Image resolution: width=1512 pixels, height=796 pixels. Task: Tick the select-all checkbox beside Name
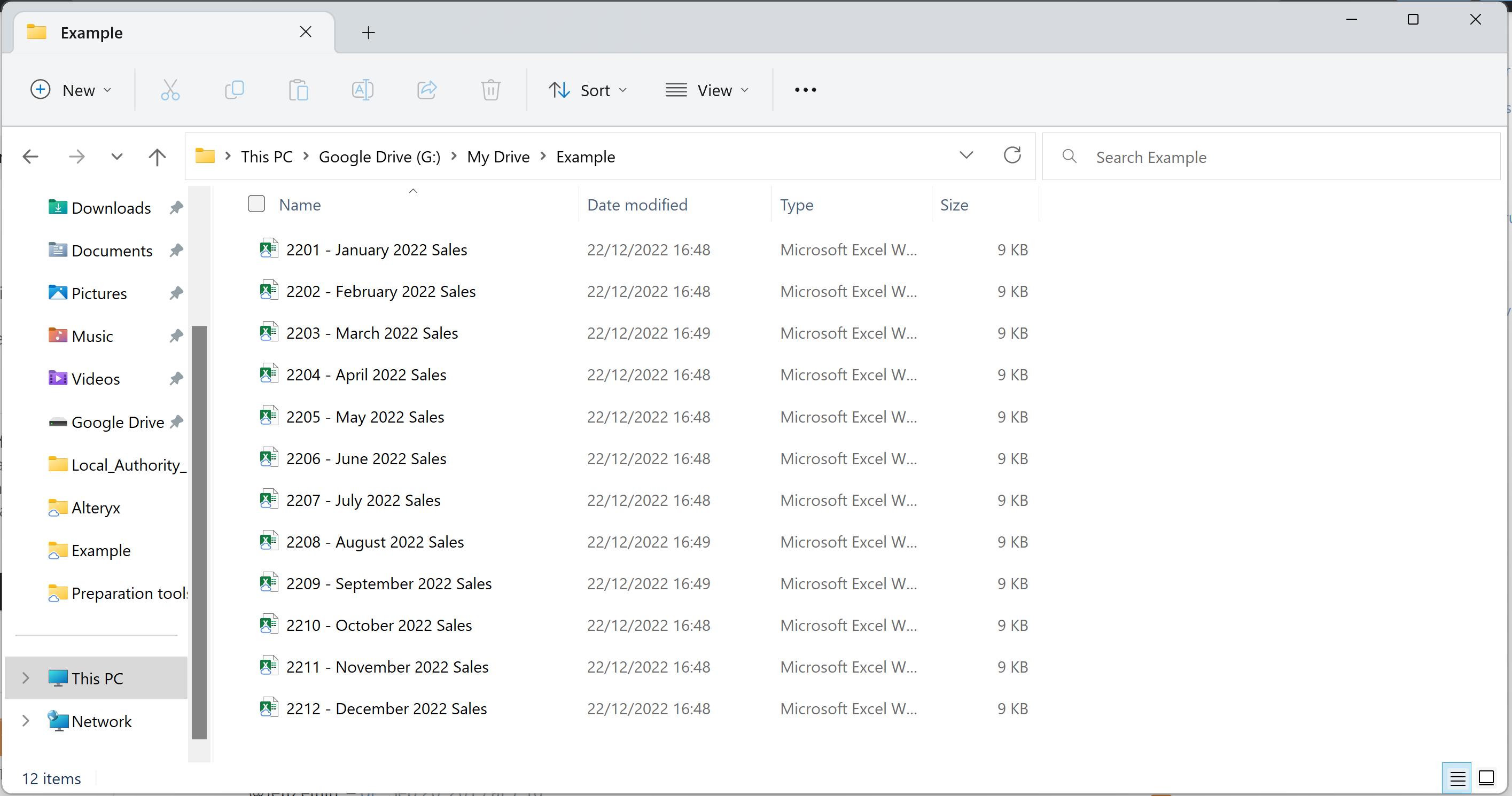pos(256,204)
